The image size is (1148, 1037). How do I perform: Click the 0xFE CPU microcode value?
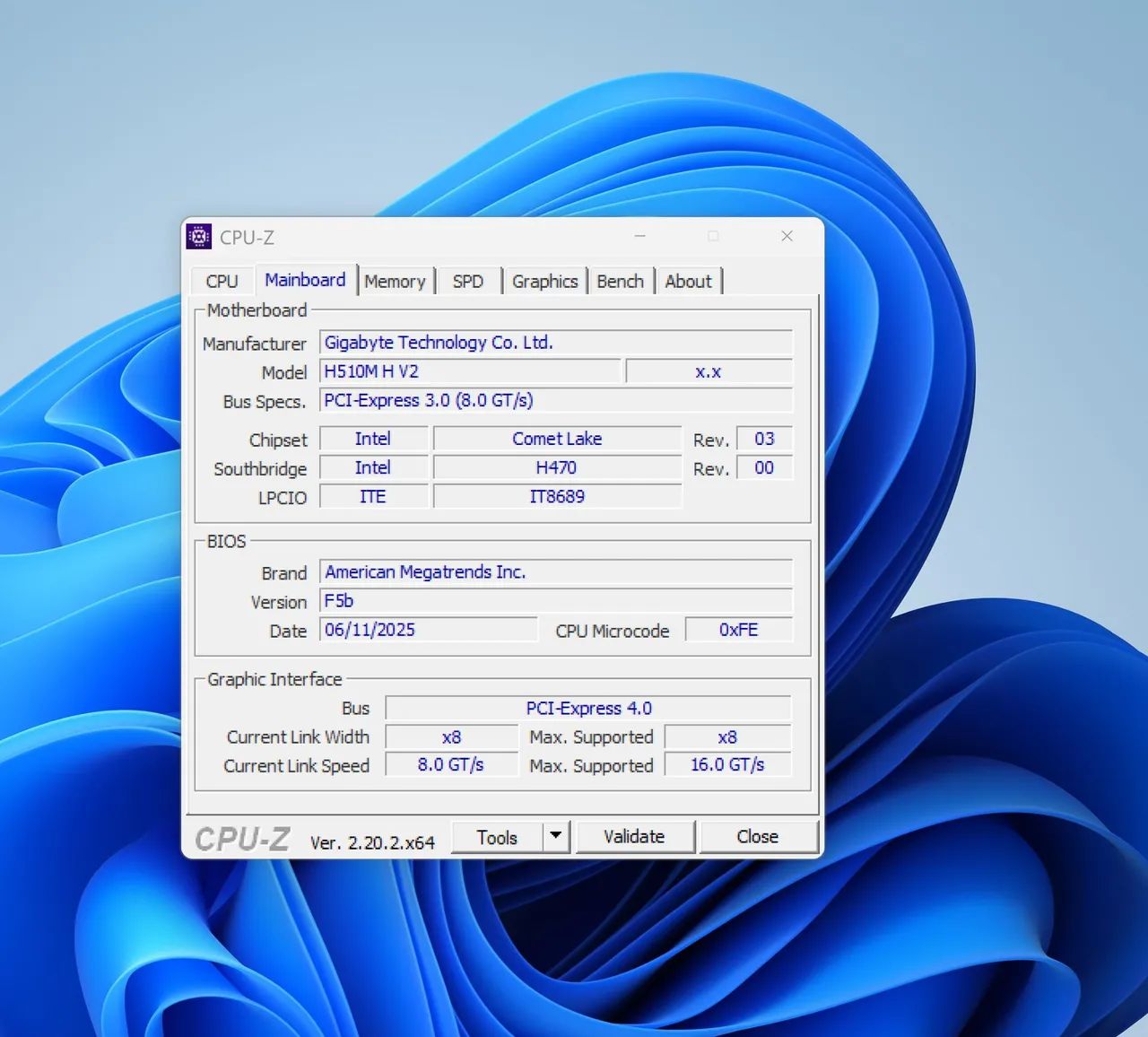(x=739, y=630)
